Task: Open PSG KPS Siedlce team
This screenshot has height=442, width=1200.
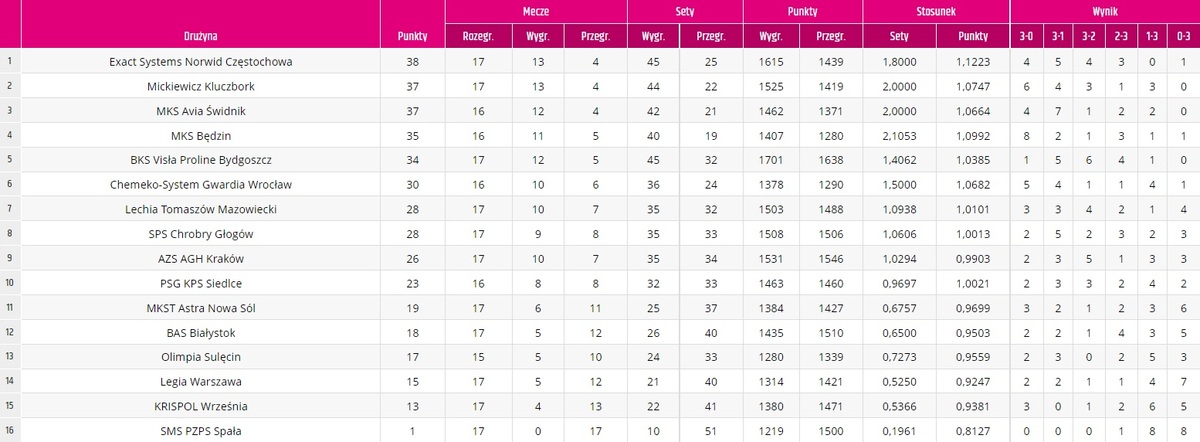Action: [201, 282]
